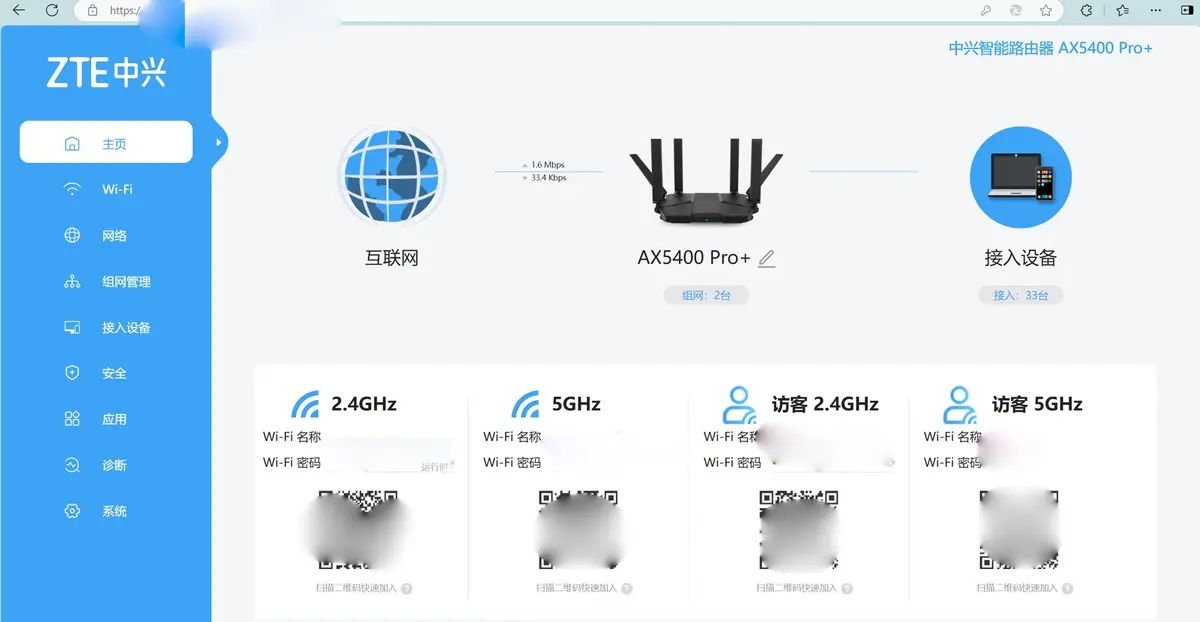Click the 访客 5GHz QR code

click(1018, 529)
